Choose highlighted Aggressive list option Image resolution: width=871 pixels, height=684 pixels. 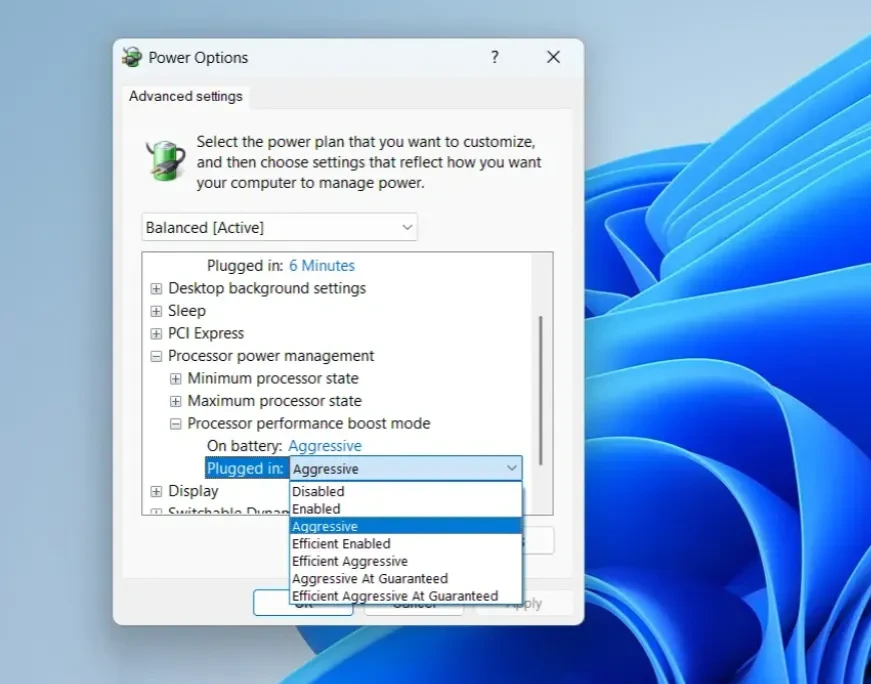pyautogui.click(x=406, y=526)
